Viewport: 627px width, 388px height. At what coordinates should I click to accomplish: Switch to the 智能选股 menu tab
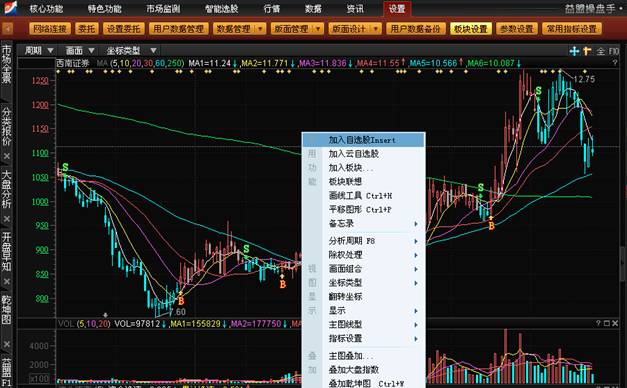click(x=222, y=8)
